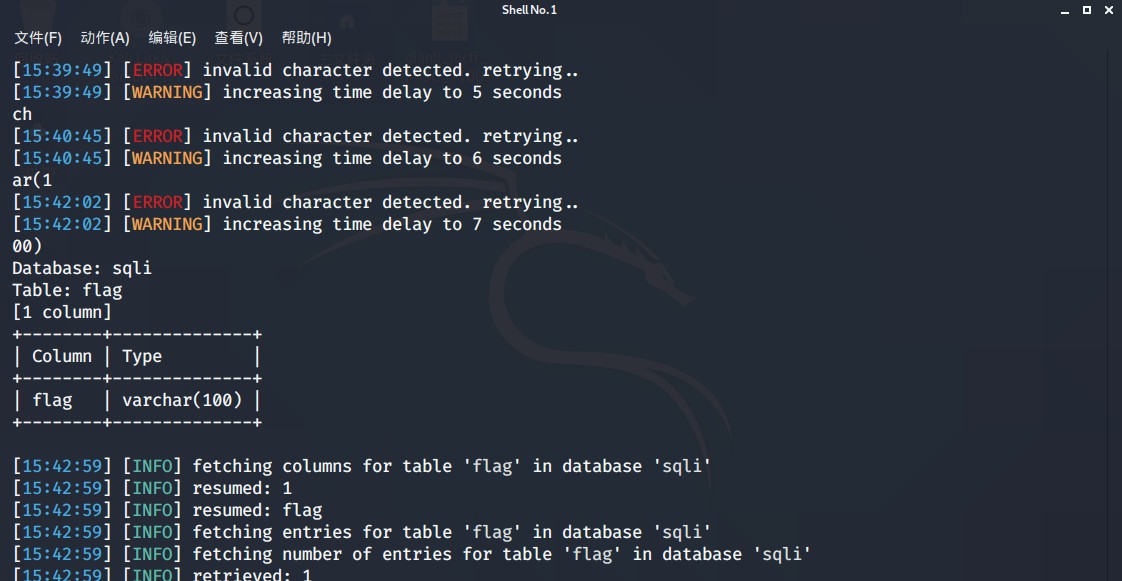Open the 文件(F) menu
This screenshot has height=581, width=1122.
click(x=37, y=38)
